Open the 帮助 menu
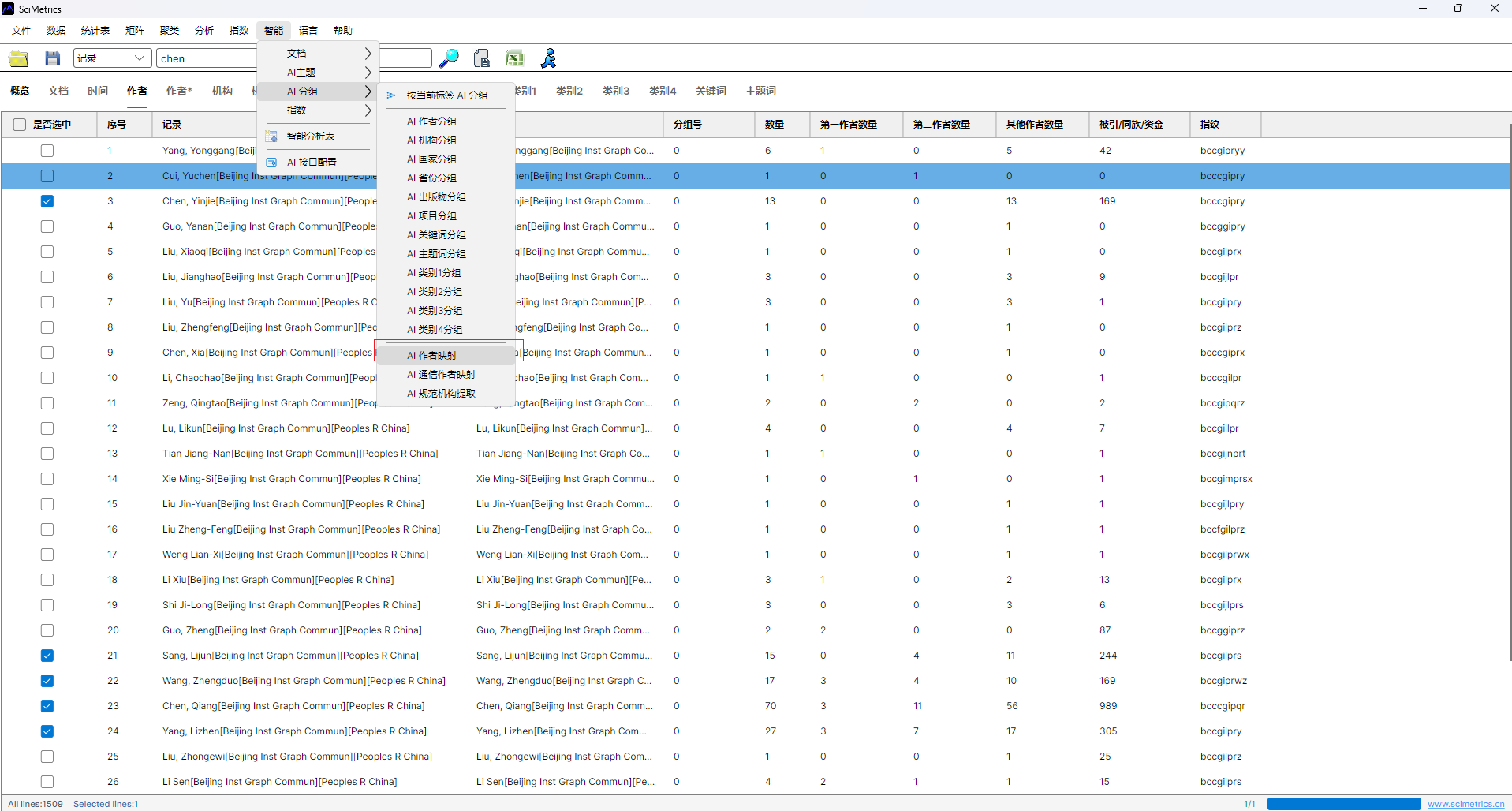The image size is (1512, 811). pyautogui.click(x=343, y=31)
